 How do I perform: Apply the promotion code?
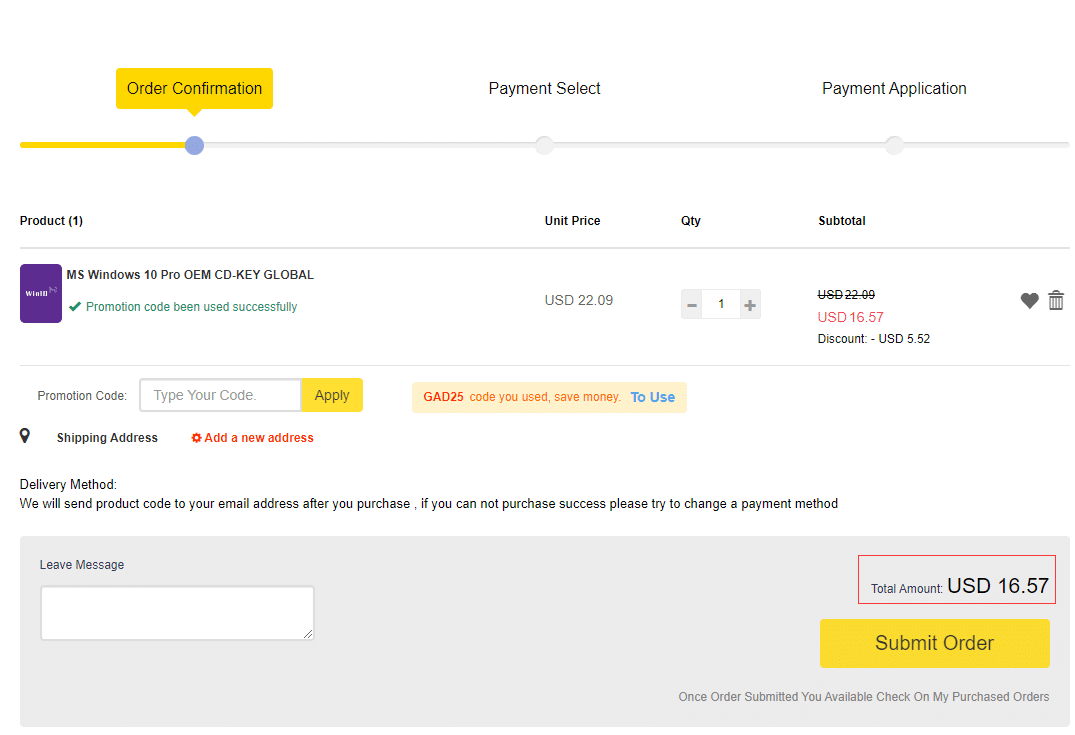click(332, 395)
